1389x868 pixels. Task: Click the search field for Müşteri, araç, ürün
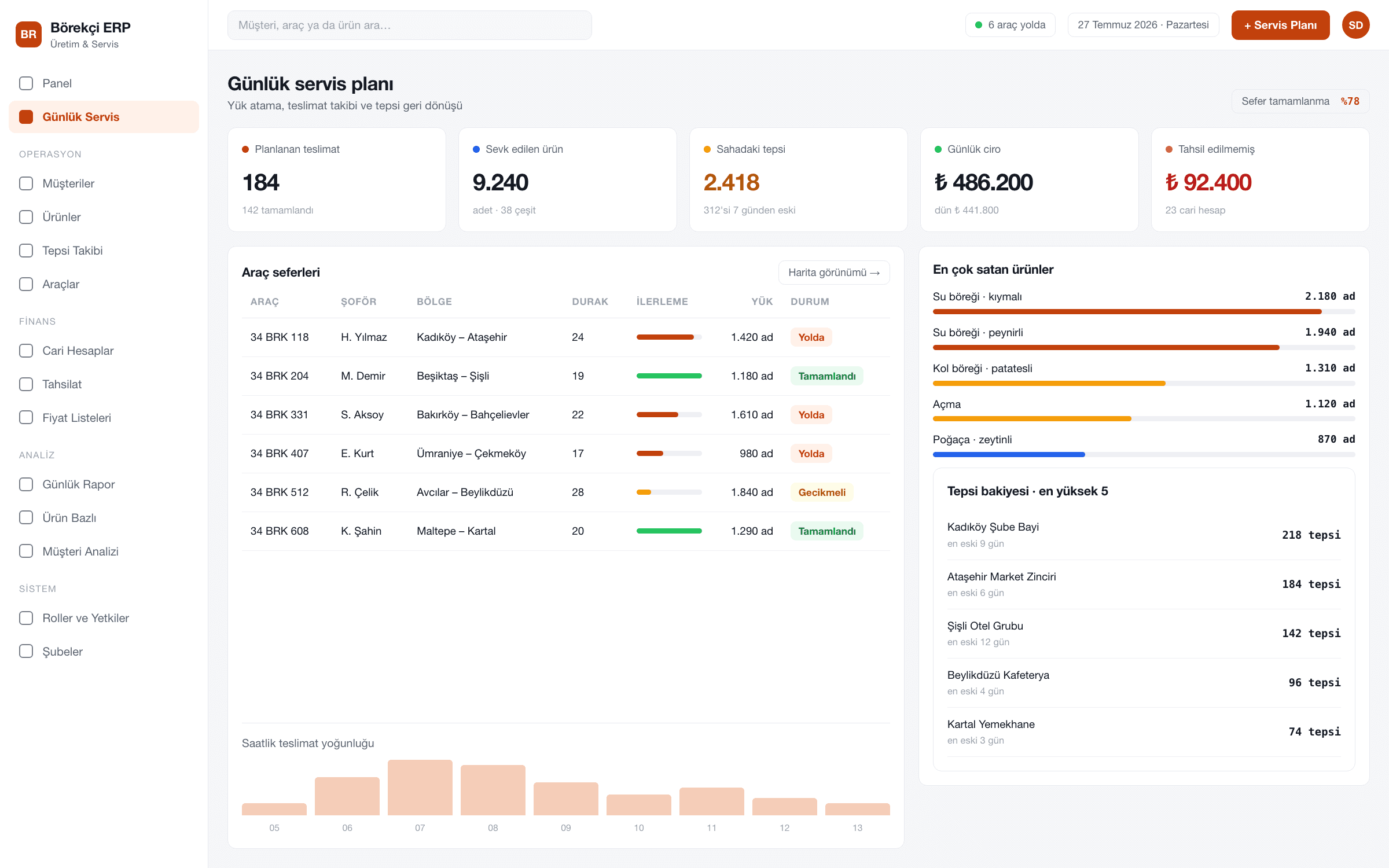click(409, 25)
